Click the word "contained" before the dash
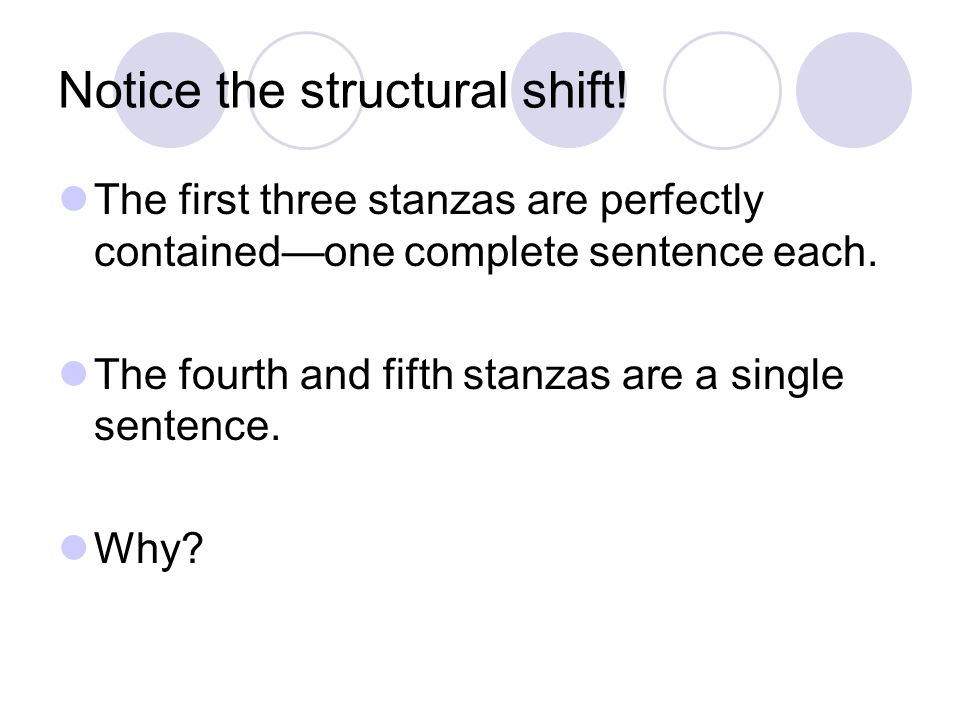 187,251
